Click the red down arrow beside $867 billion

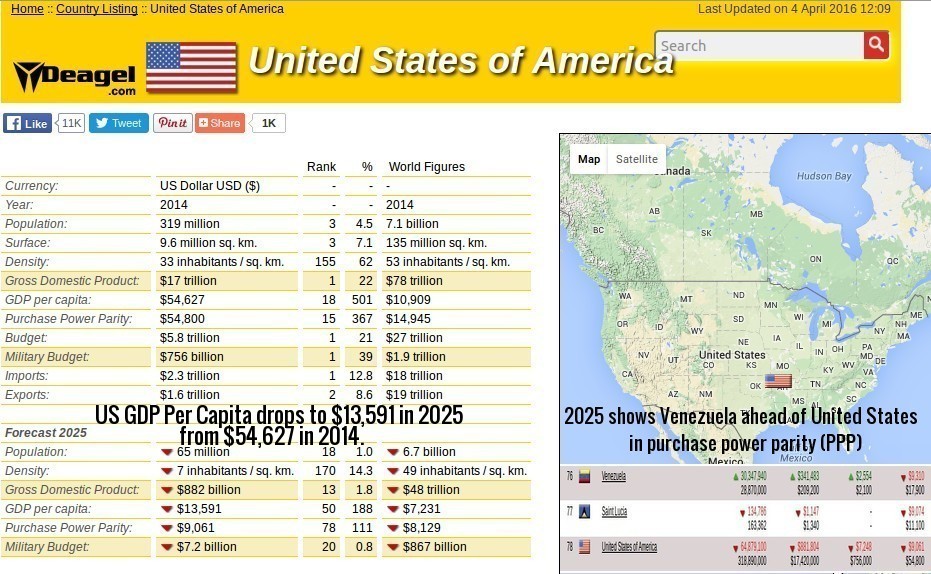click(392, 547)
